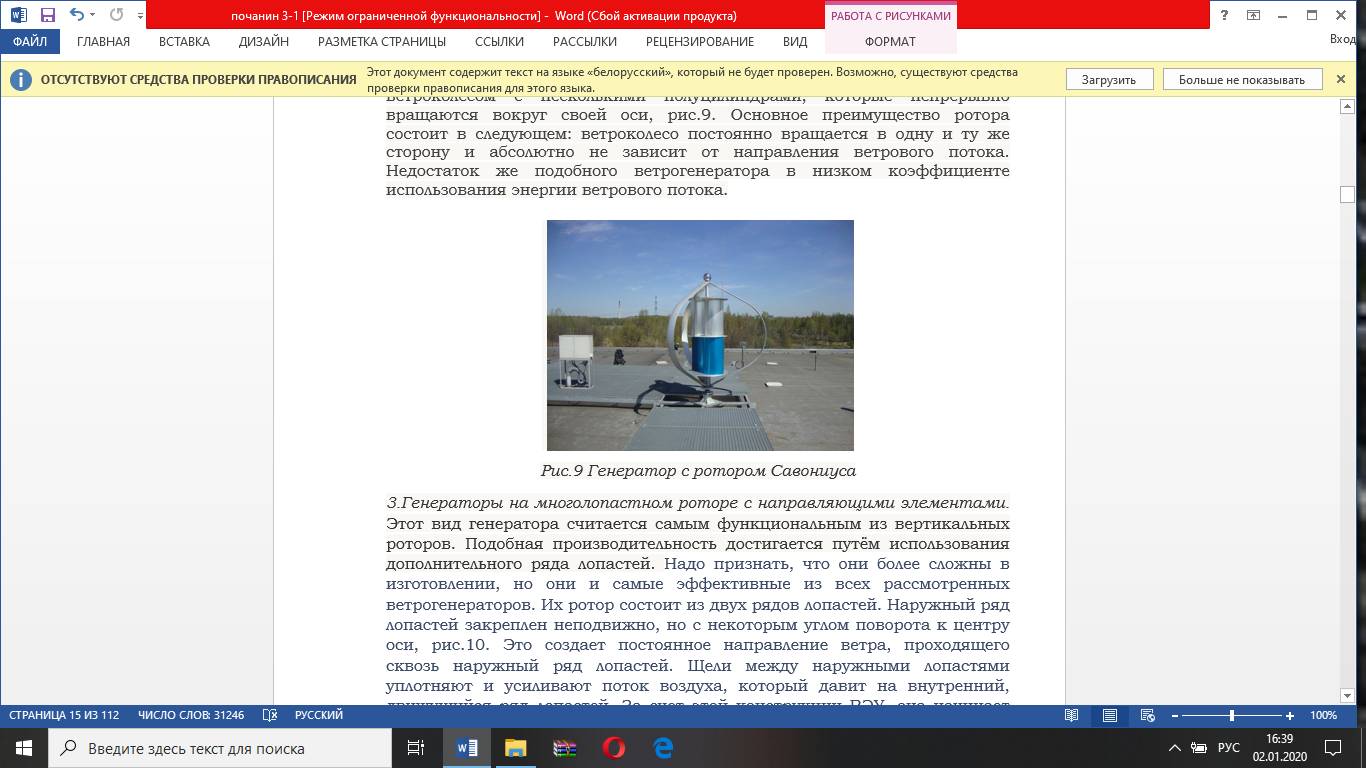Viewport: 1366px width, 768px height.
Task: Click the Undo arrow icon
Action: (76, 15)
